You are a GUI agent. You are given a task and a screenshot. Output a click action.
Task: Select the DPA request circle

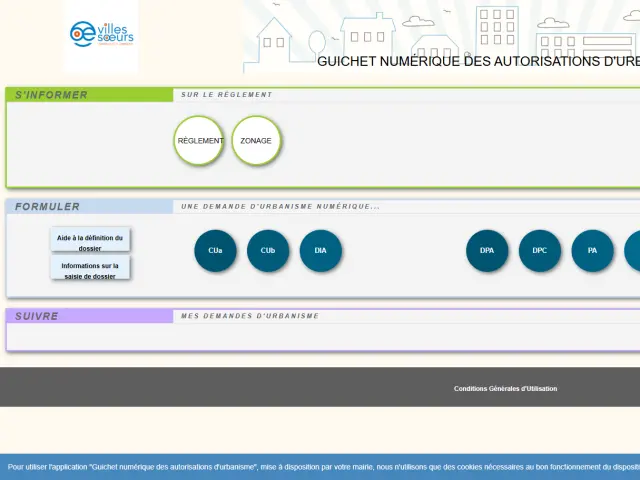pos(487,250)
